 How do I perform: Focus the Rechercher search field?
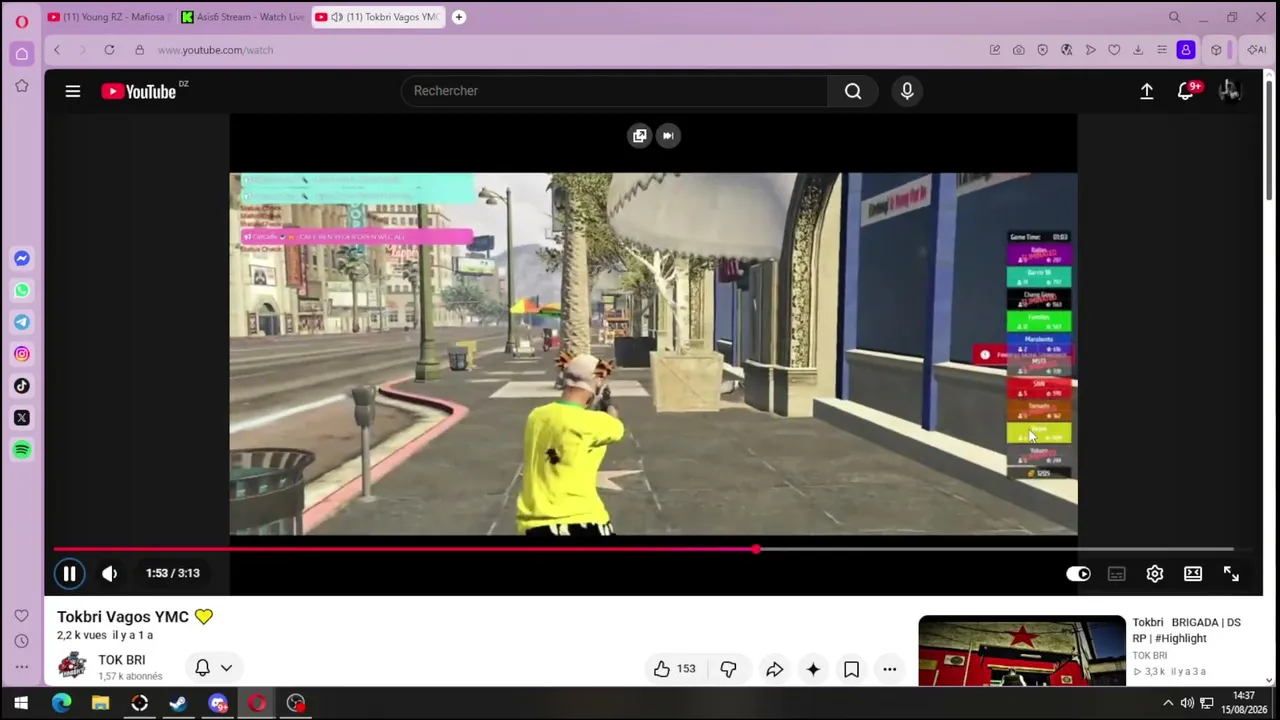click(614, 91)
